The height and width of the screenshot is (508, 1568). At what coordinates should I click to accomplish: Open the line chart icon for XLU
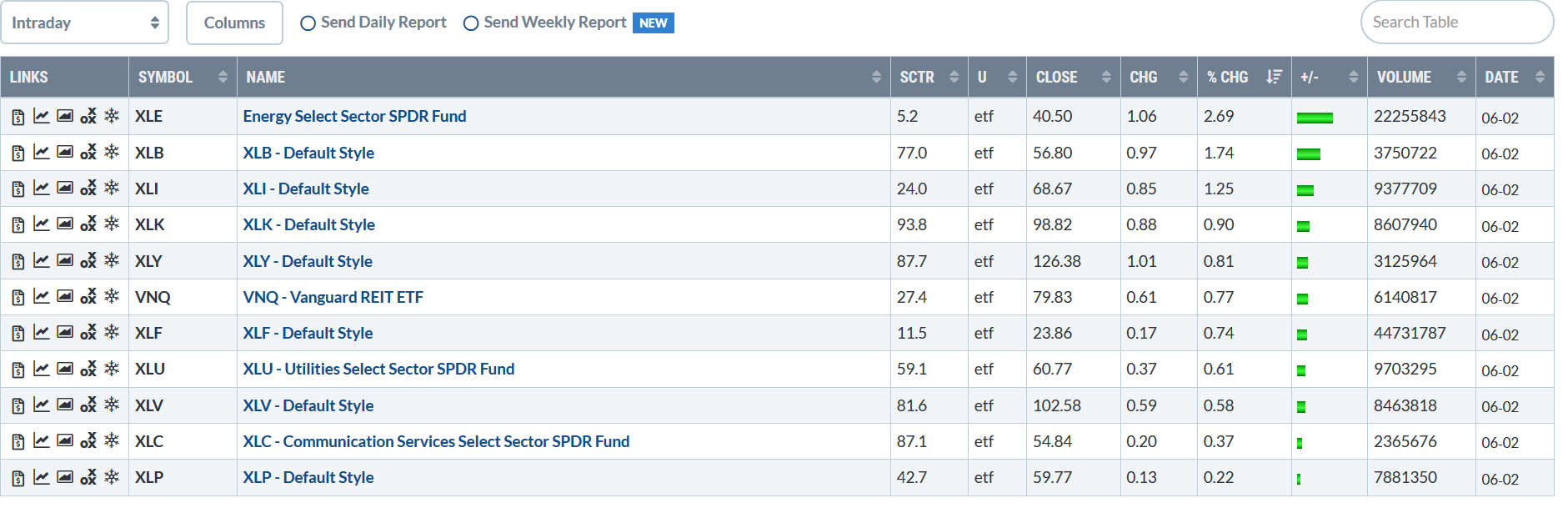pos(41,368)
